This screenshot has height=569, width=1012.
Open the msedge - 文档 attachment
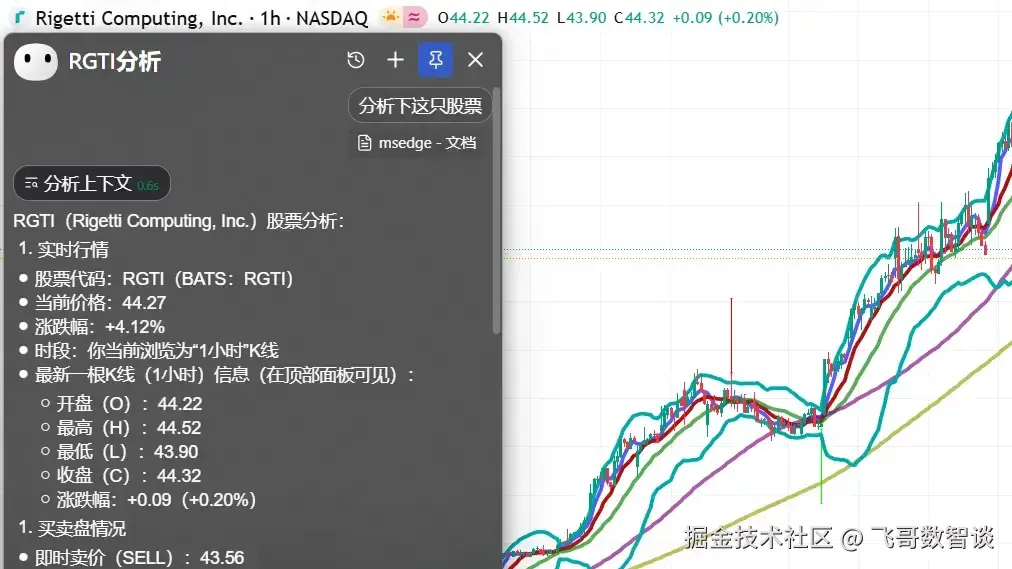417,143
